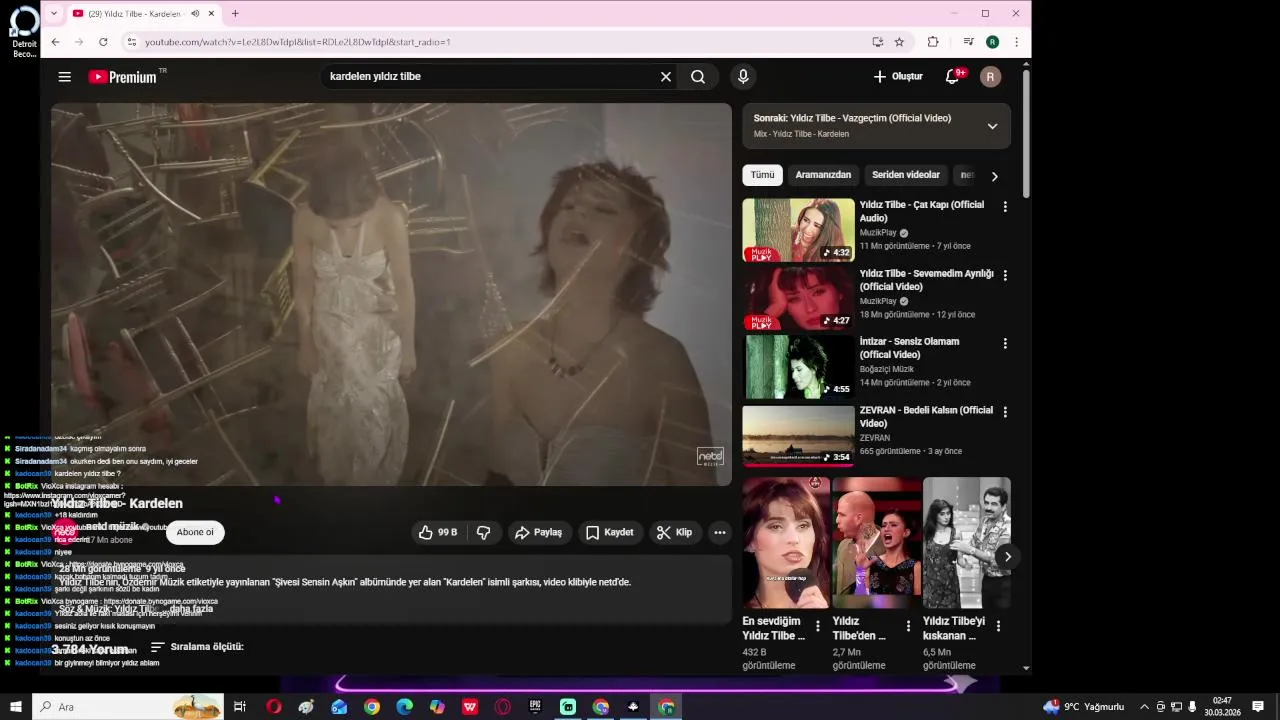
Task: Open the account avatar menu on YouTube
Action: (x=990, y=77)
